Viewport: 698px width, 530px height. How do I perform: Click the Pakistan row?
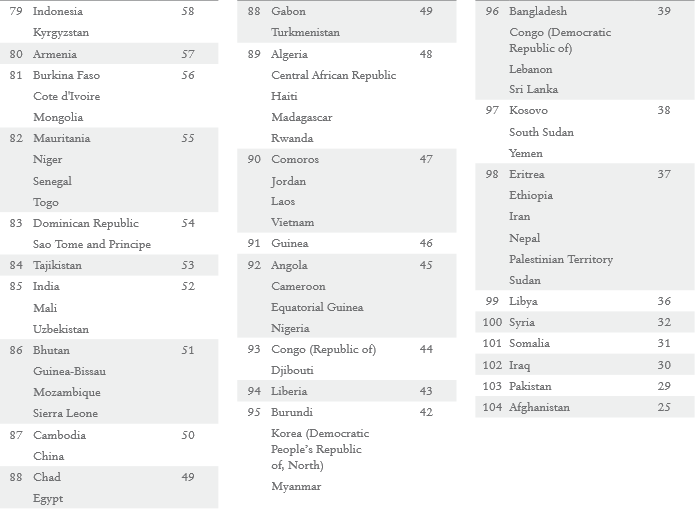pyautogui.click(x=530, y=386)
